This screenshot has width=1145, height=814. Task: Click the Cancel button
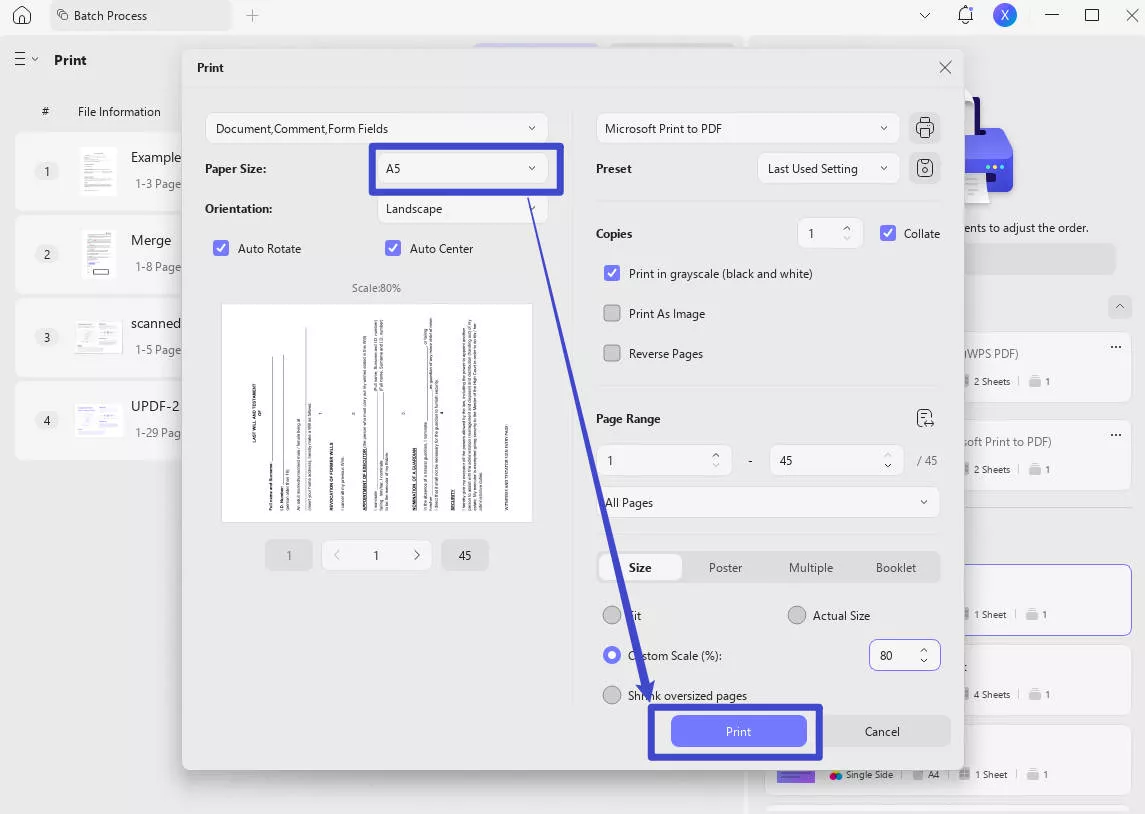(882, 732)
